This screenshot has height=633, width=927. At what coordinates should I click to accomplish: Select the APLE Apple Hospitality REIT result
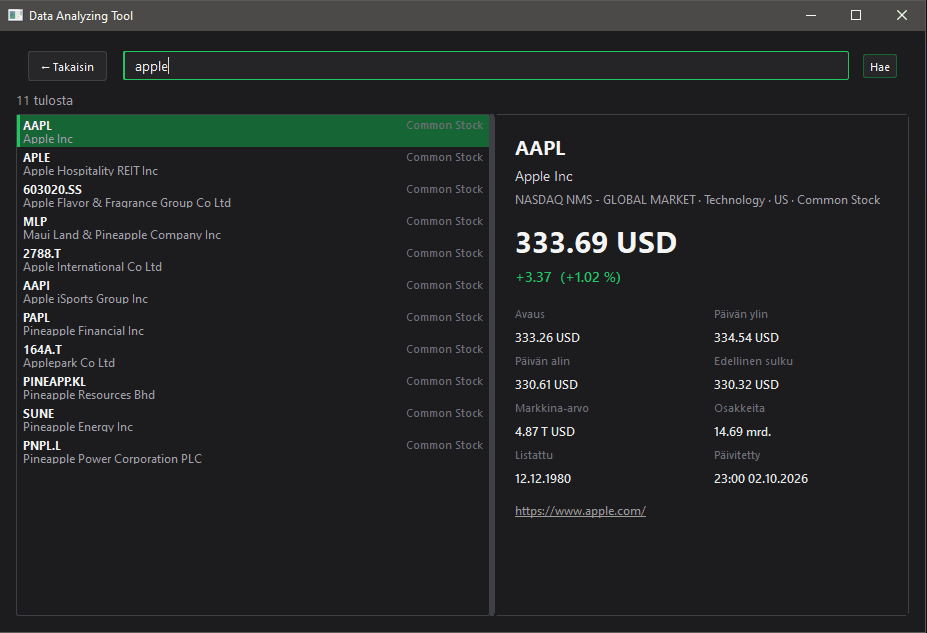pyautogui.click(x=253, y=164)
